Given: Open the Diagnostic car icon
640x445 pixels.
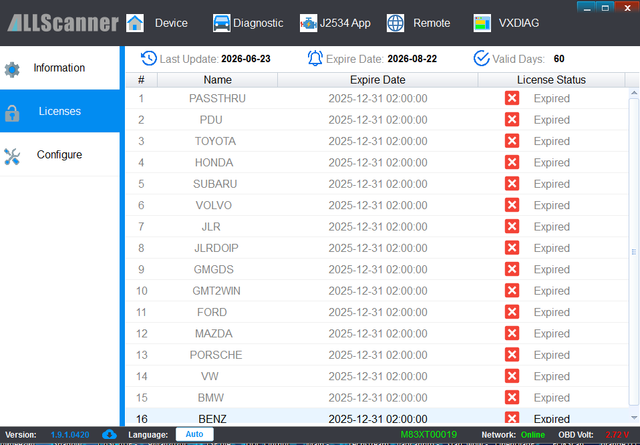Looking at the screenshot, I should click(221, 23).
